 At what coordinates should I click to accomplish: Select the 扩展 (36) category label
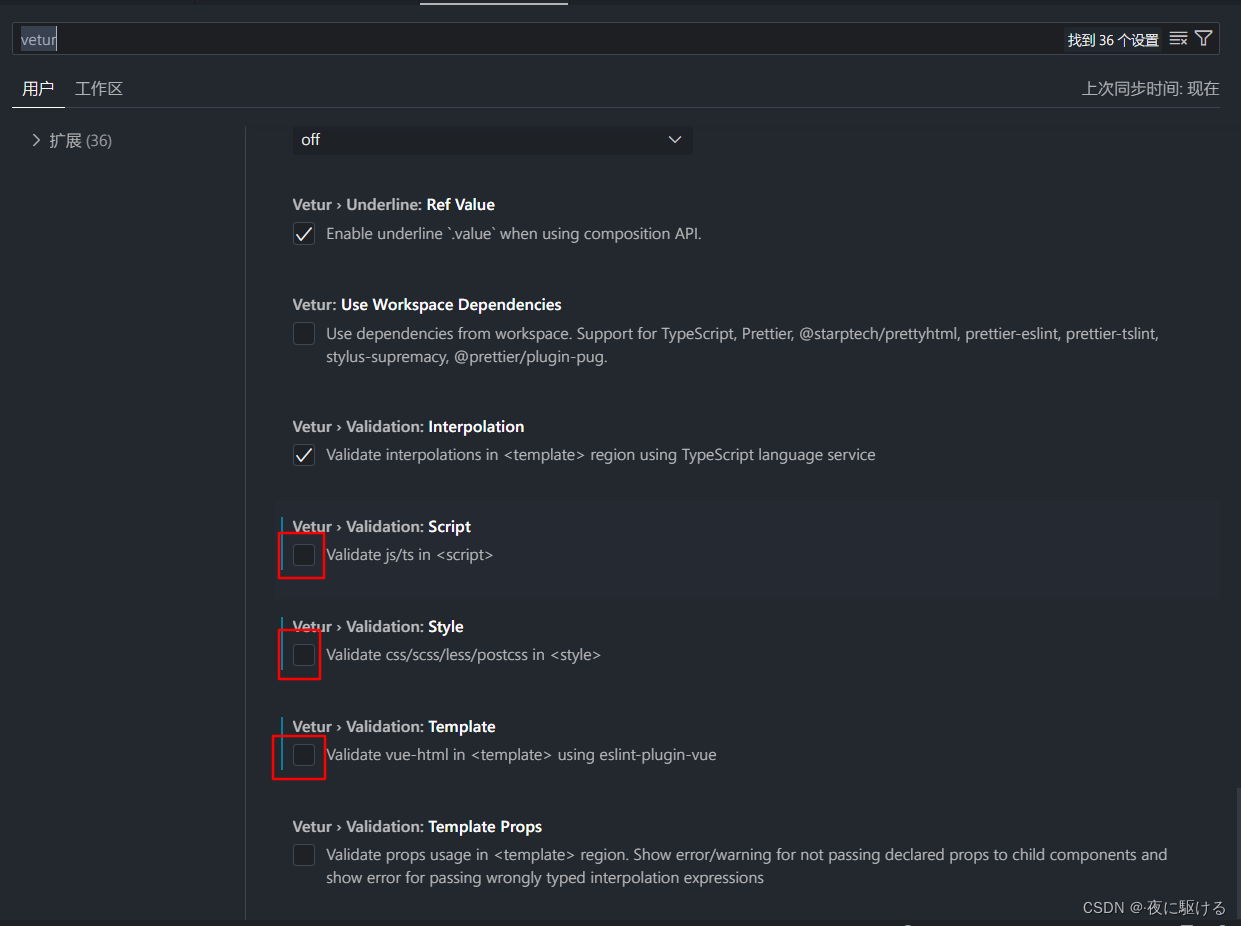point(80,141)
